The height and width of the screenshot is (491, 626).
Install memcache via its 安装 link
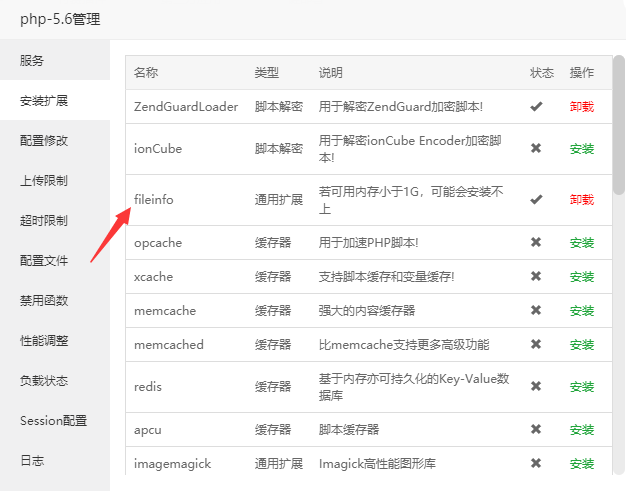point(582,311)
